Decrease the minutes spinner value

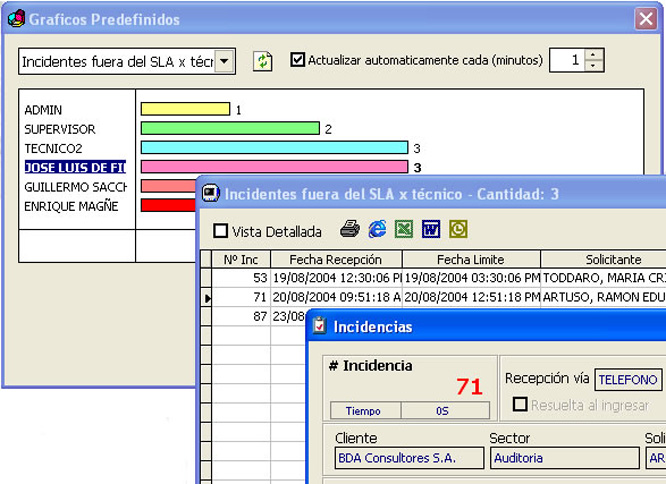(594, 67)
